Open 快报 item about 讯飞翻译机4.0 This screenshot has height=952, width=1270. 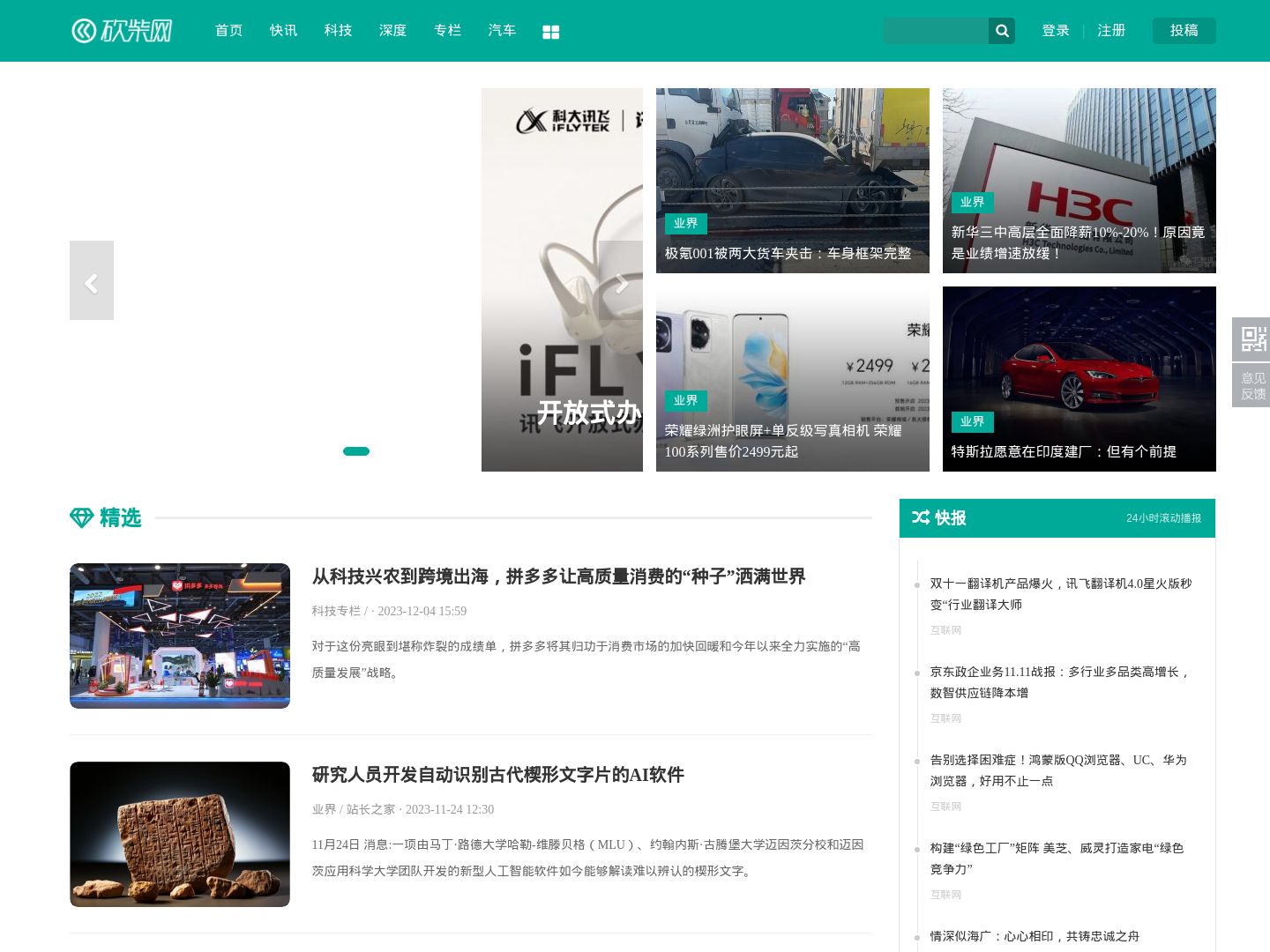(1061, 594)
